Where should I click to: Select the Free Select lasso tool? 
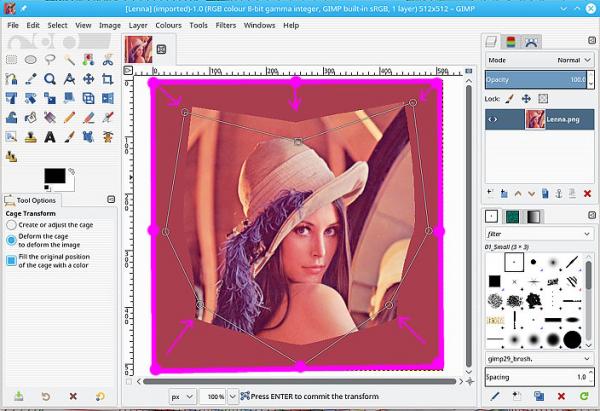pos(50,60)
